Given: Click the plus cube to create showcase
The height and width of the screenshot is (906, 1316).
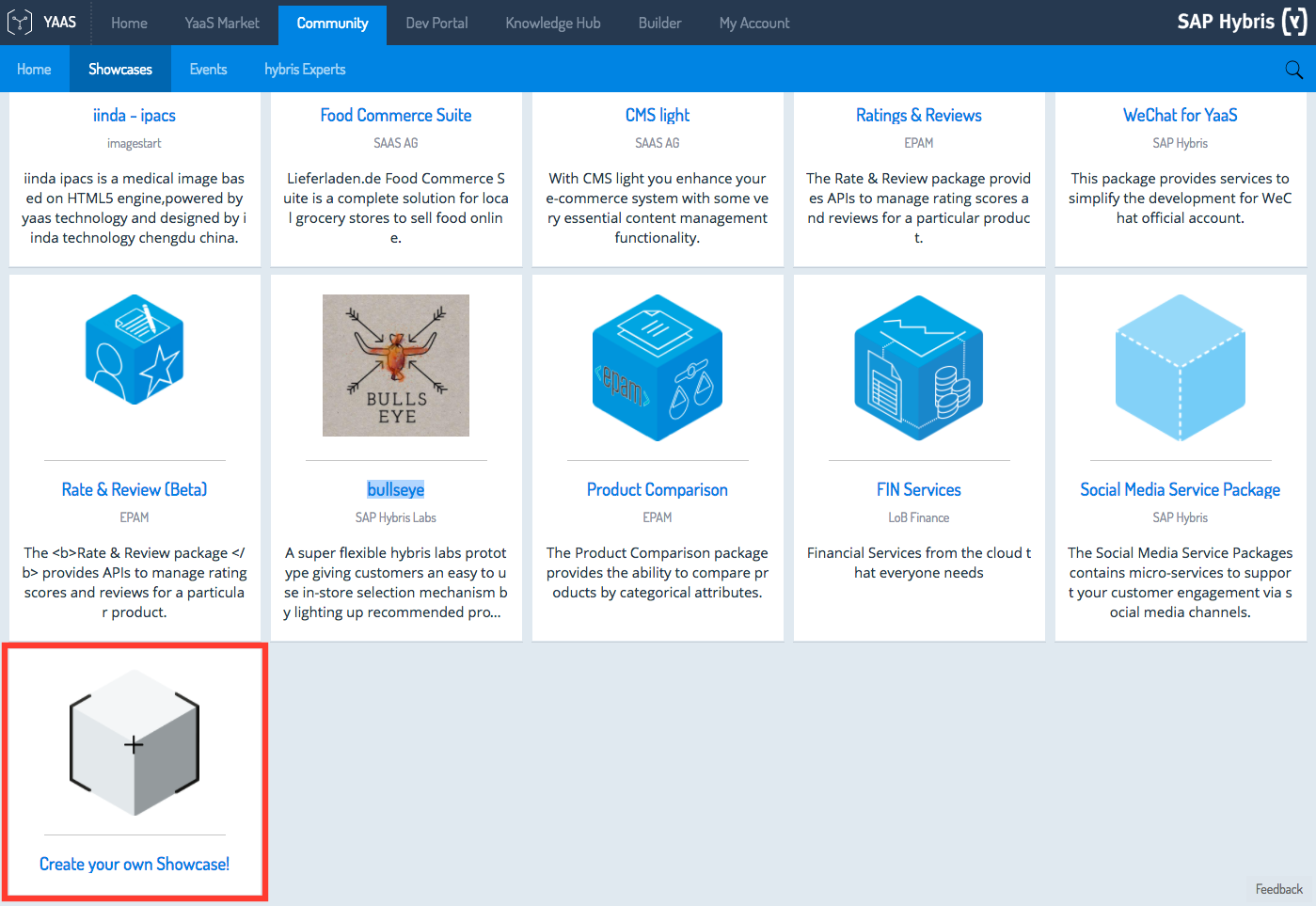Looking at the screenshot, I should [x=135, y=742].
